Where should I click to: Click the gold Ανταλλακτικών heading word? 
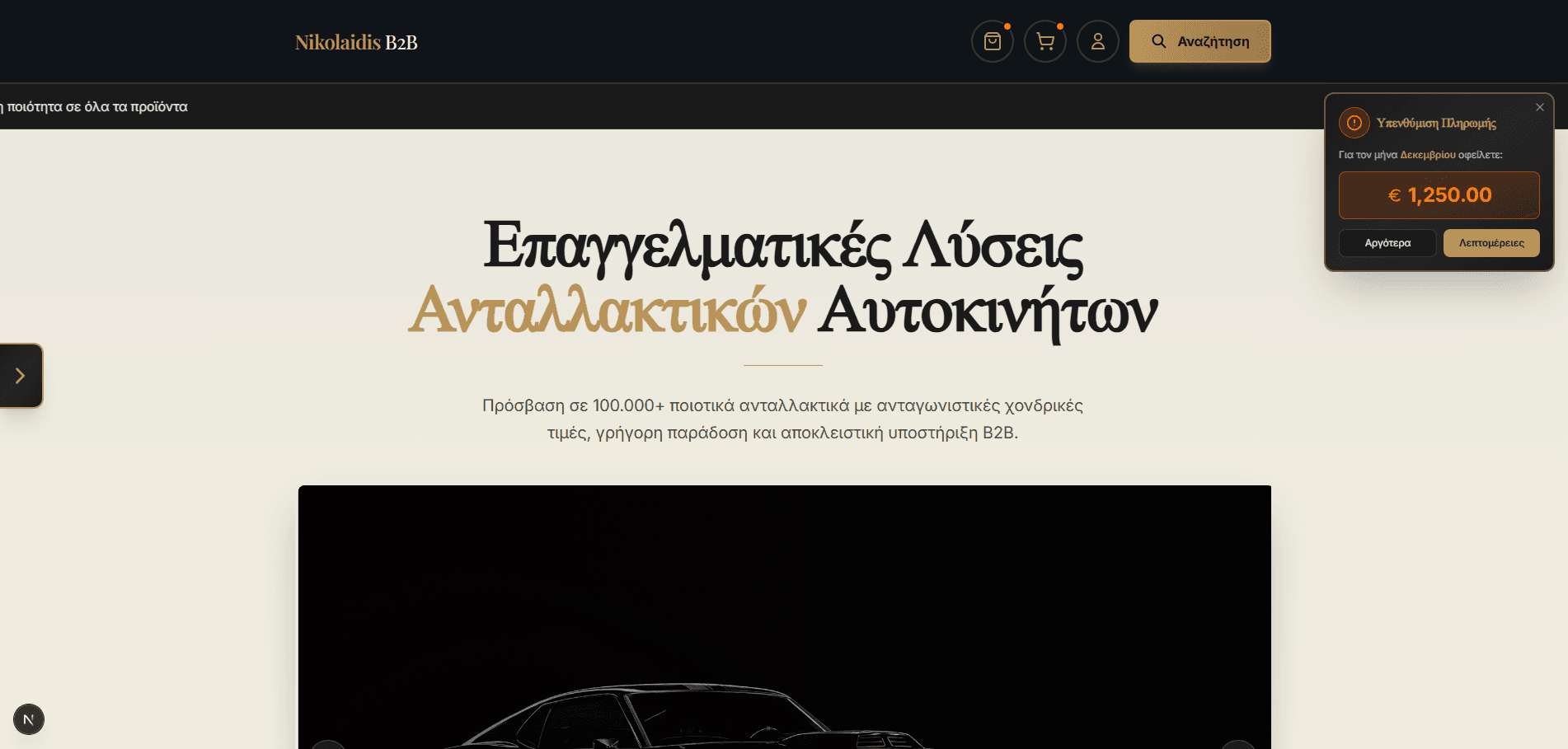(607, 311)
